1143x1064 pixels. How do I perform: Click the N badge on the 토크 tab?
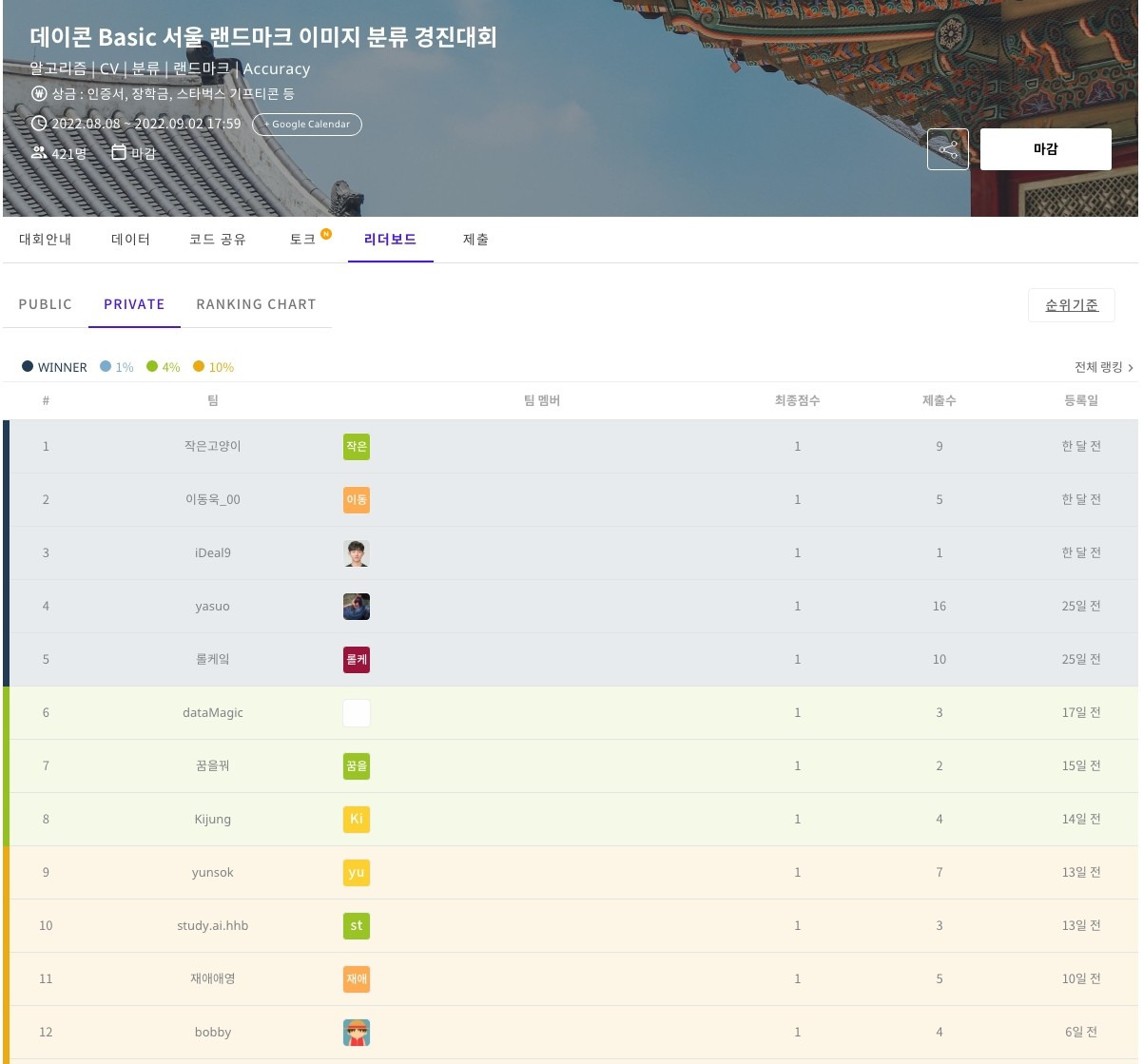click(324, 231)
